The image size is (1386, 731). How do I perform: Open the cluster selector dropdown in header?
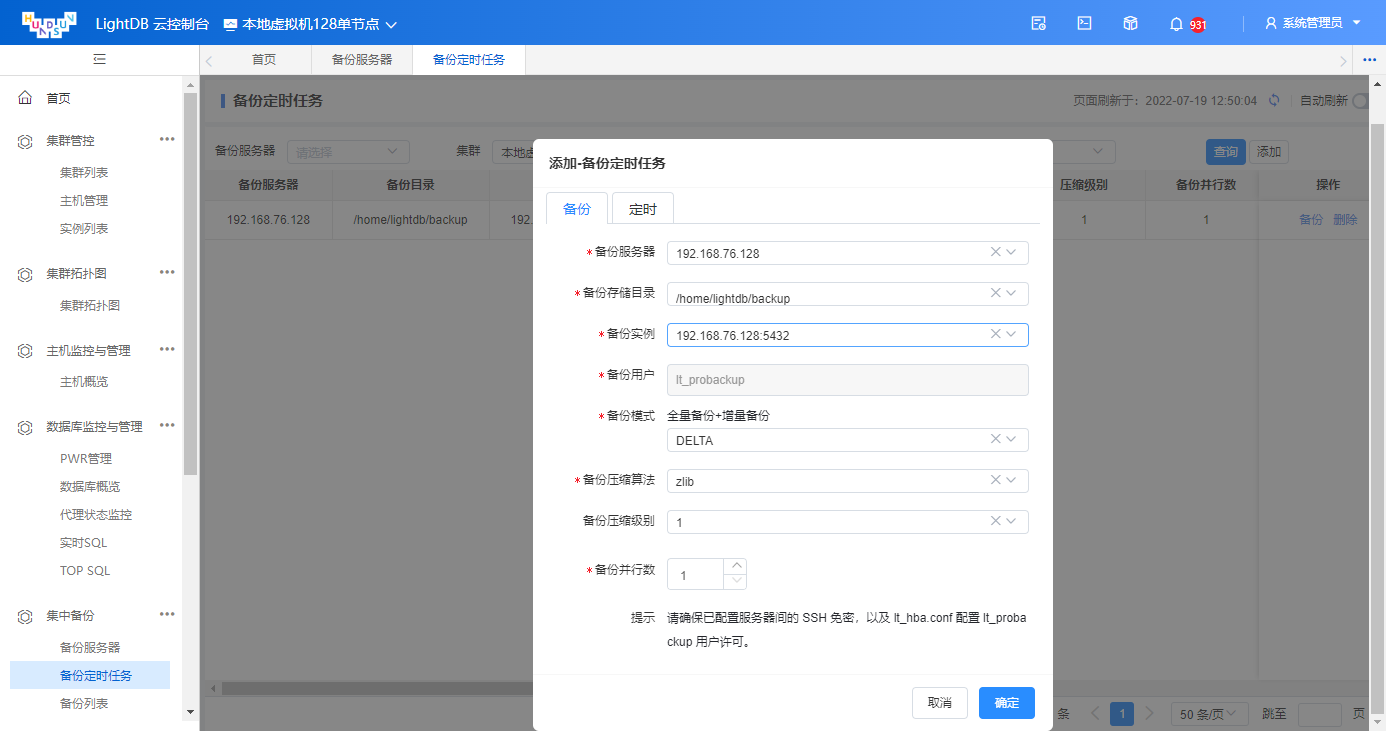pos(310,23)
